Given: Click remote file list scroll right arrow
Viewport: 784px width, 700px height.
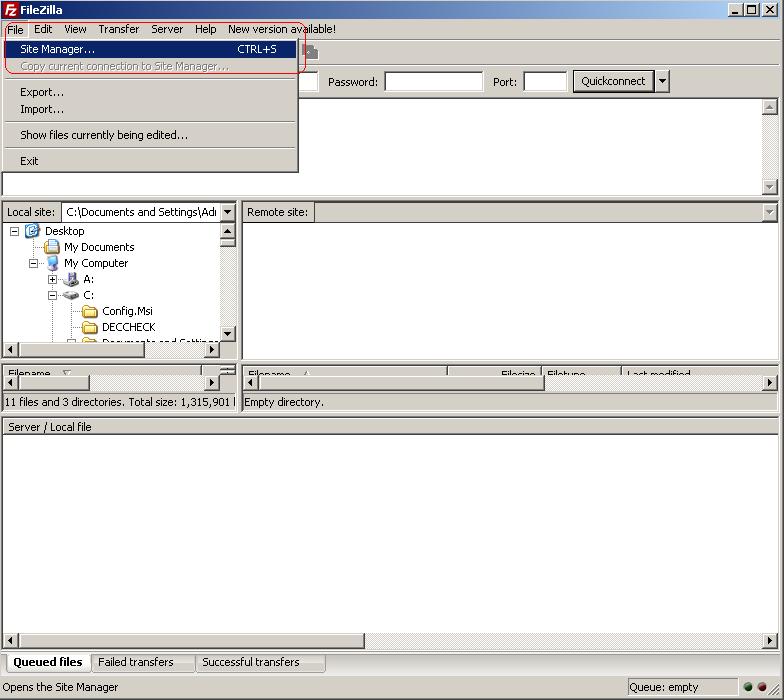Looking at the screenshot, I should point(770,383).
